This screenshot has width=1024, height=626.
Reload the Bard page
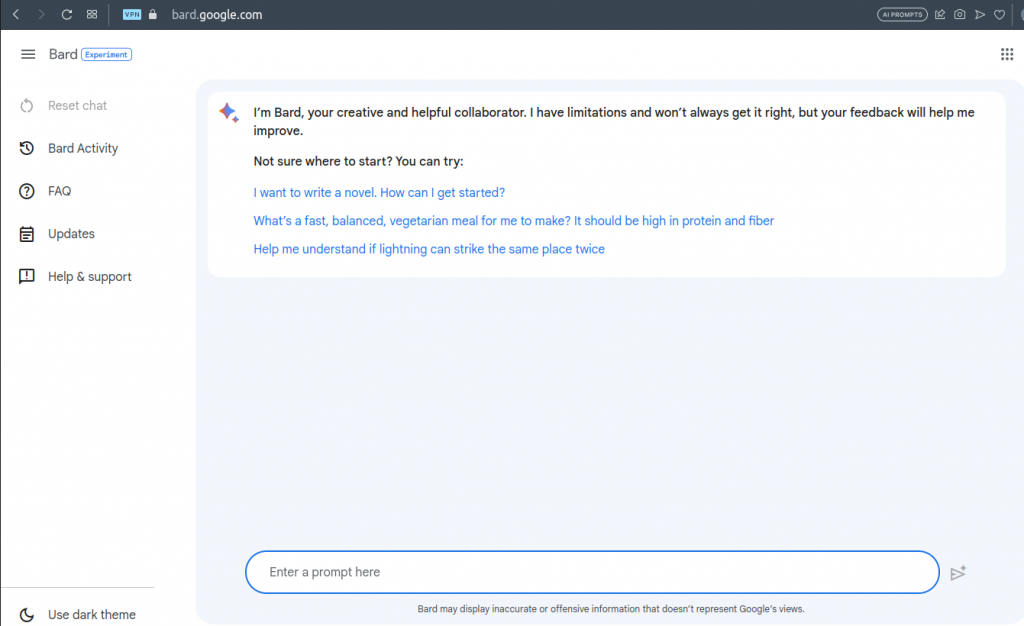[x=67, y=14]
